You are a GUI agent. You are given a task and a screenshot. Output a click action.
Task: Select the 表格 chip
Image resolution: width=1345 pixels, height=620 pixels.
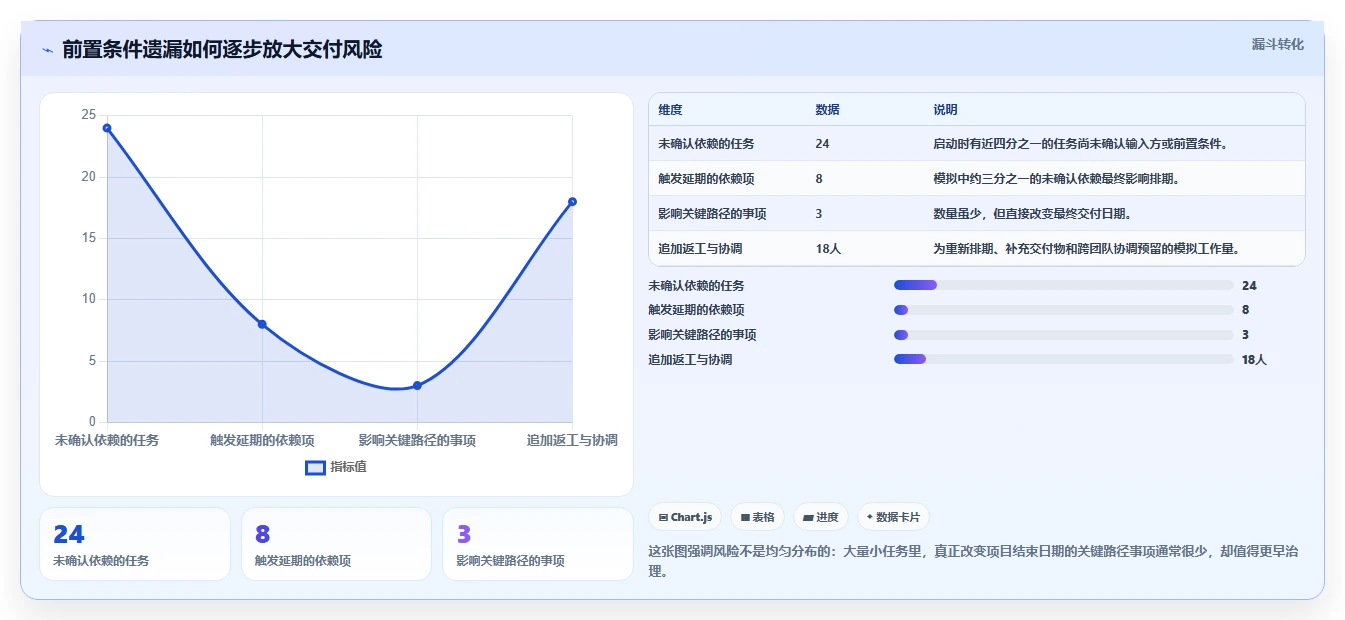pos(757,517)
